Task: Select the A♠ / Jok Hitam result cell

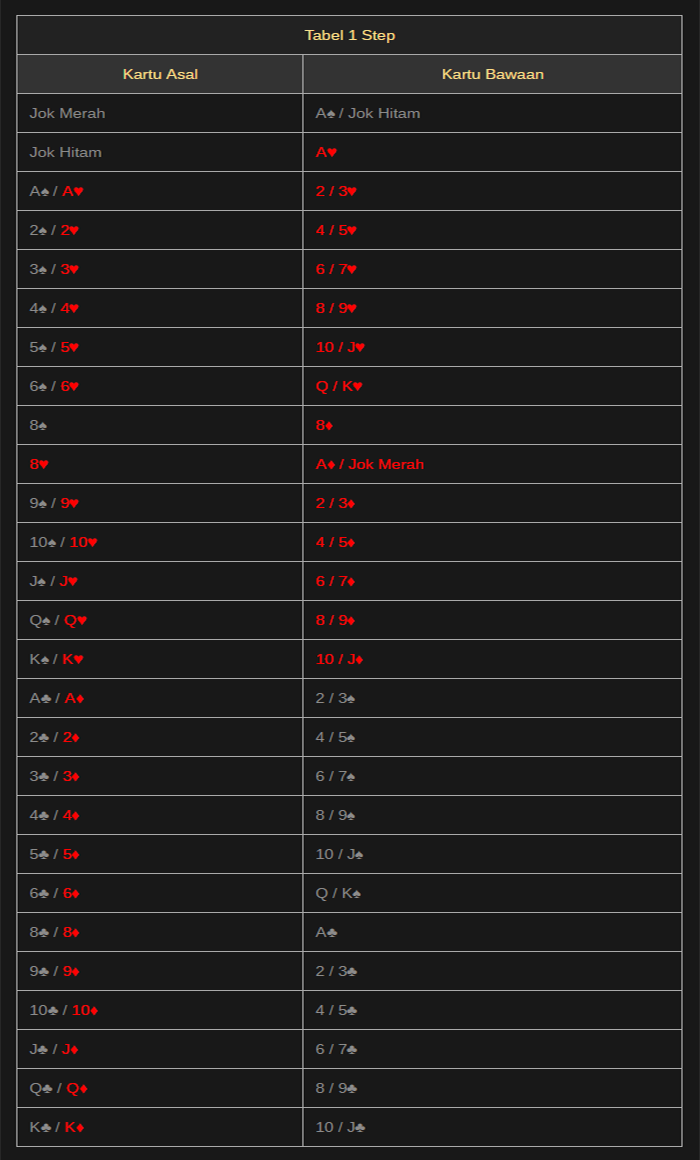Action: 492,113
